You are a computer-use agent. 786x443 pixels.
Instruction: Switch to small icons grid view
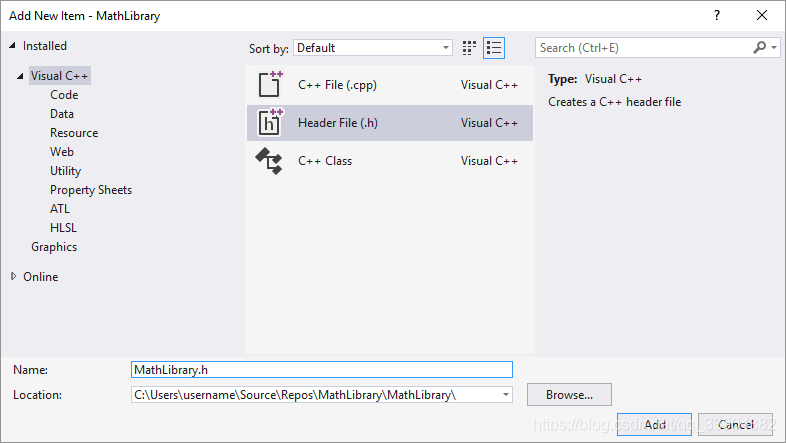tap(470, 48)
